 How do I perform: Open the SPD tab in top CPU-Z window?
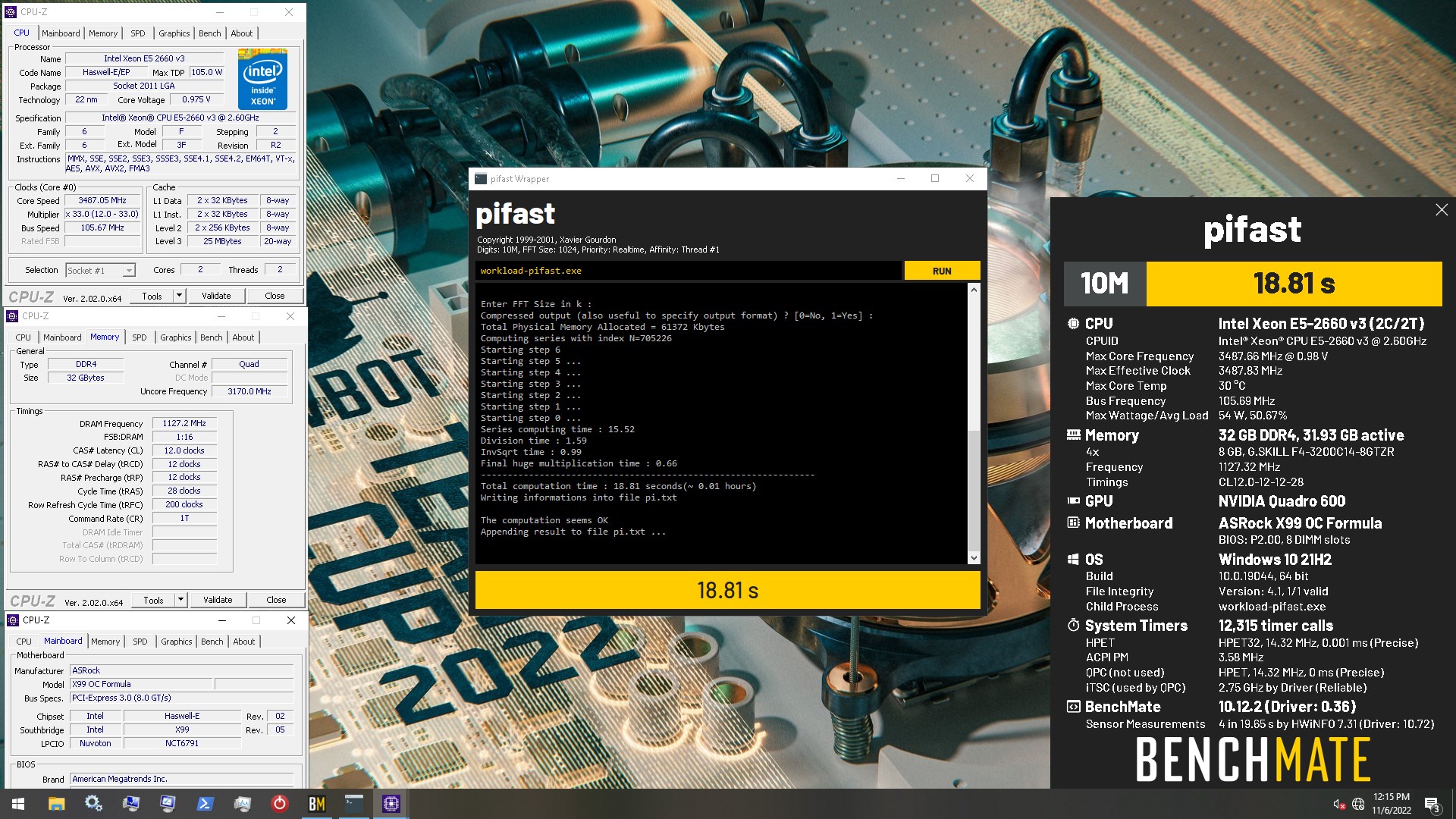point(137,33)
